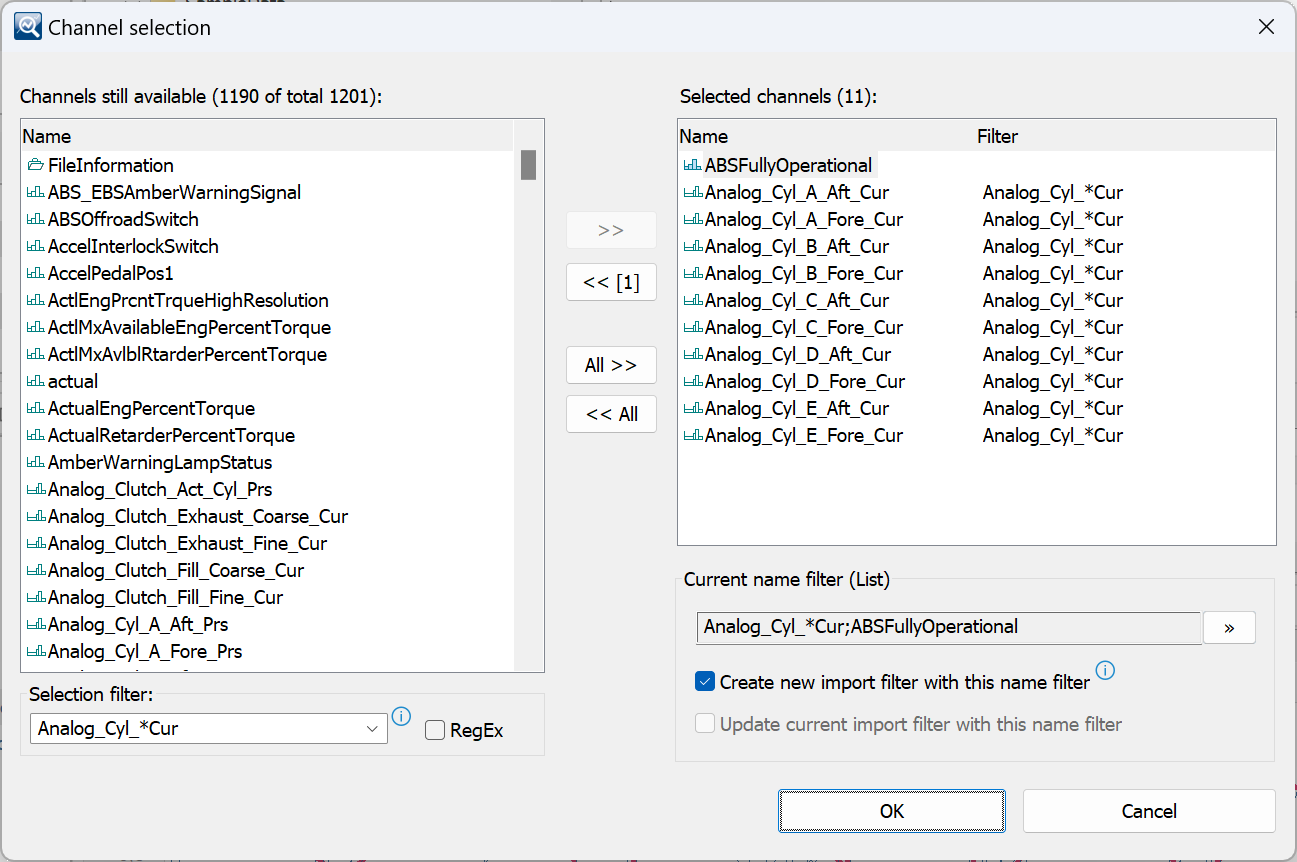Sort selected channels by Filter column

(x=997, y=136)
